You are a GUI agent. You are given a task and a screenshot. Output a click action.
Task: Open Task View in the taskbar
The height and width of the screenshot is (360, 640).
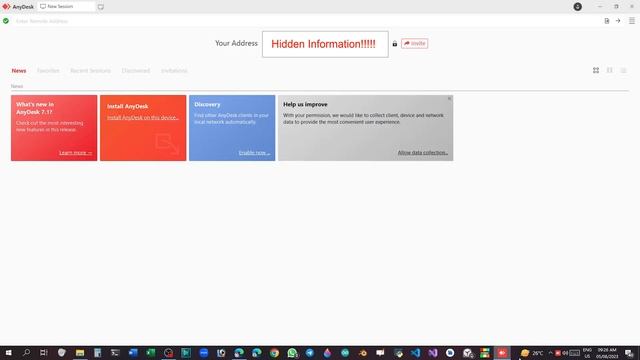(44, 353)
